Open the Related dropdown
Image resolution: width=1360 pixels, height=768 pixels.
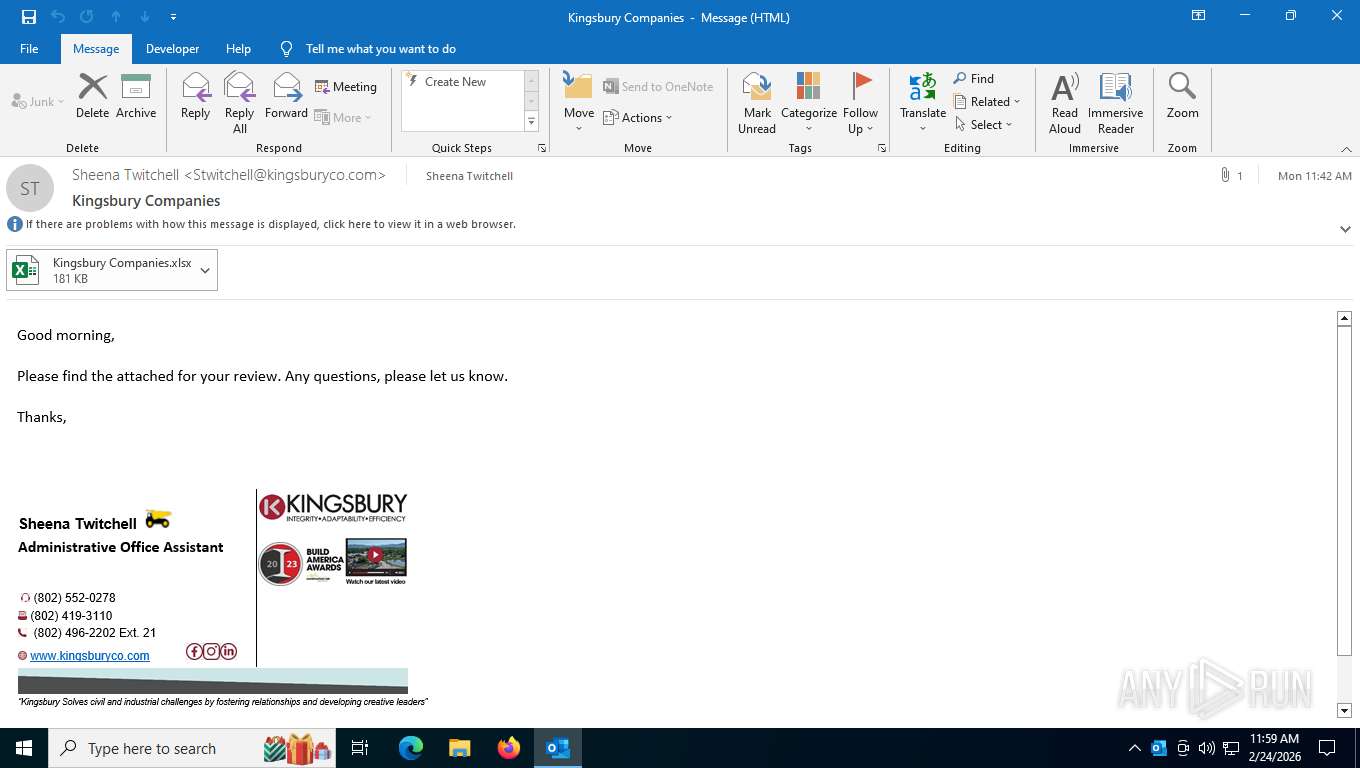tap(987, 102)
